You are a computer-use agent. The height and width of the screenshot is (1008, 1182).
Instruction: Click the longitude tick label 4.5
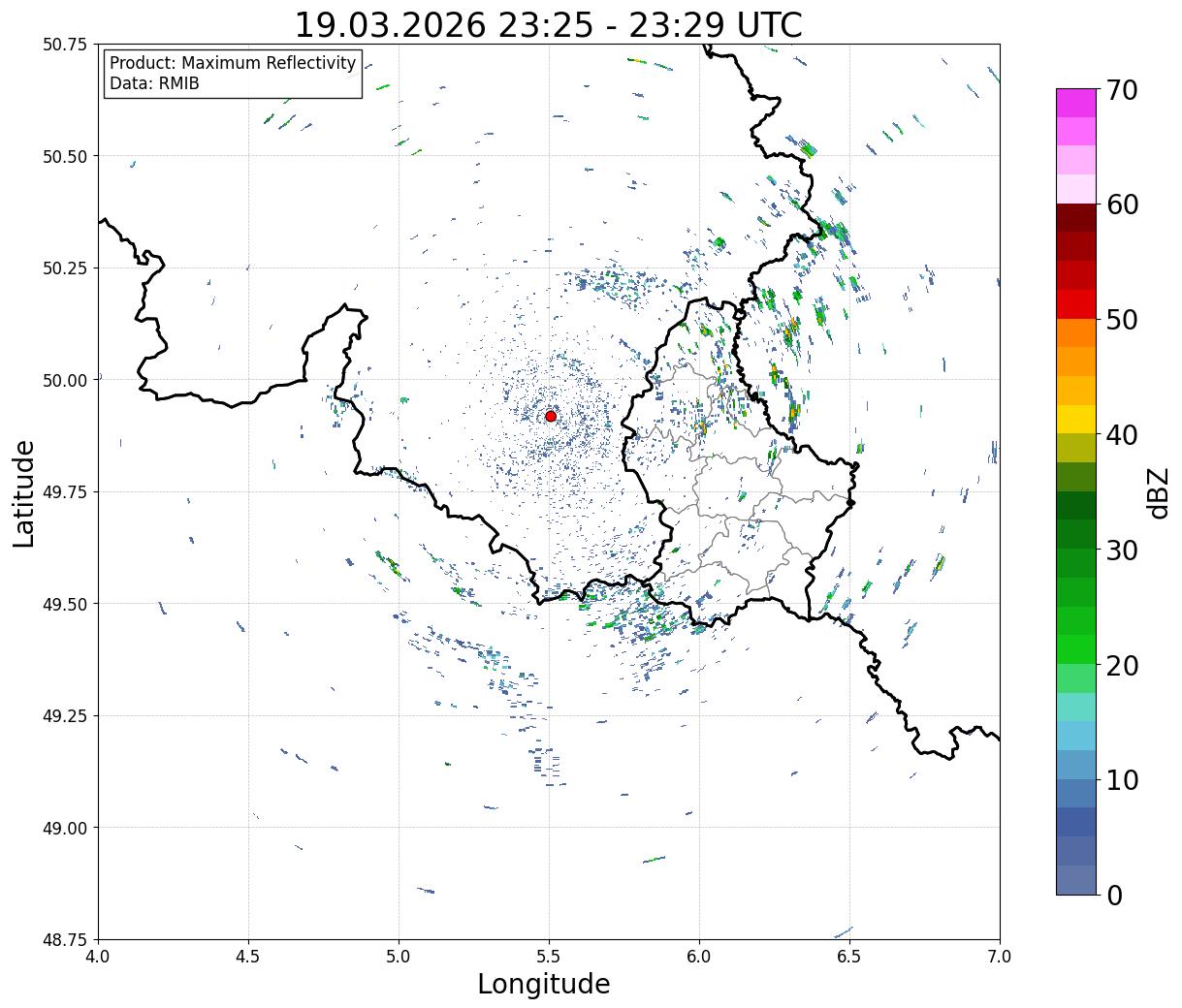[x=248, y=957]
